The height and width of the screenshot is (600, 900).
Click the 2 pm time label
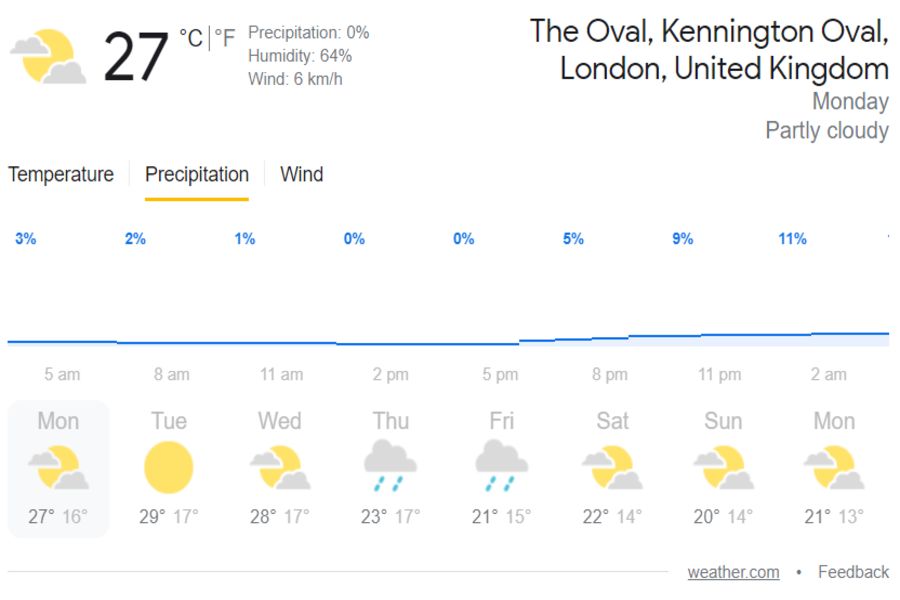pos(390,375)
